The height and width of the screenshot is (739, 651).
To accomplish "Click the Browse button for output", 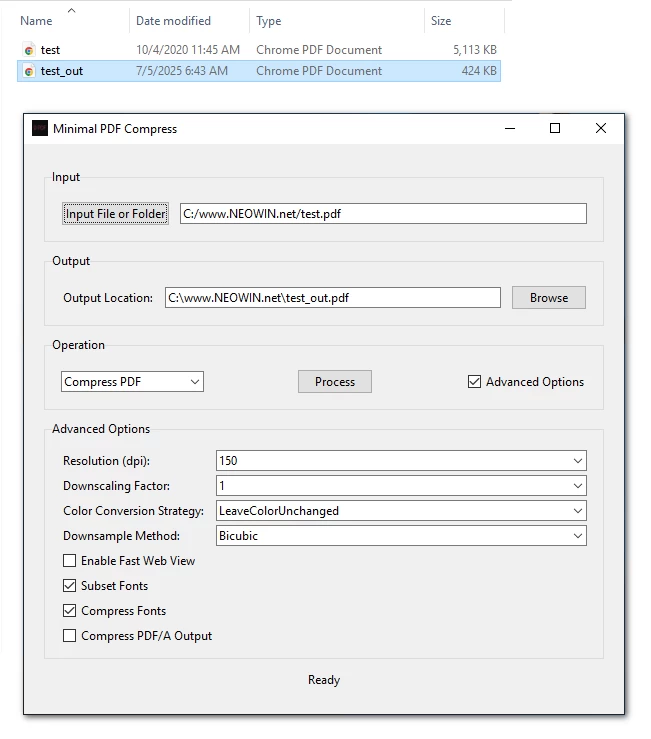I will 549,297.
